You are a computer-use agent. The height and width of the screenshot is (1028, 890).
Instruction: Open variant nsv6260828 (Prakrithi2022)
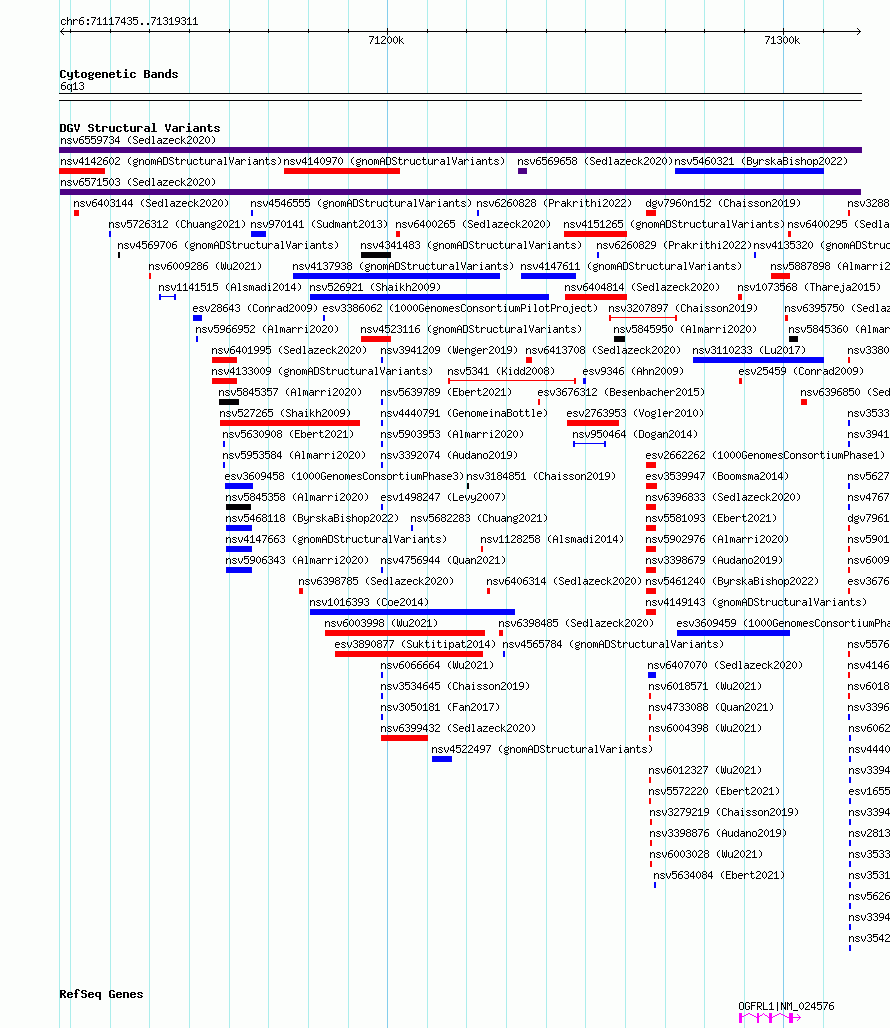click(x=554, y=203)
